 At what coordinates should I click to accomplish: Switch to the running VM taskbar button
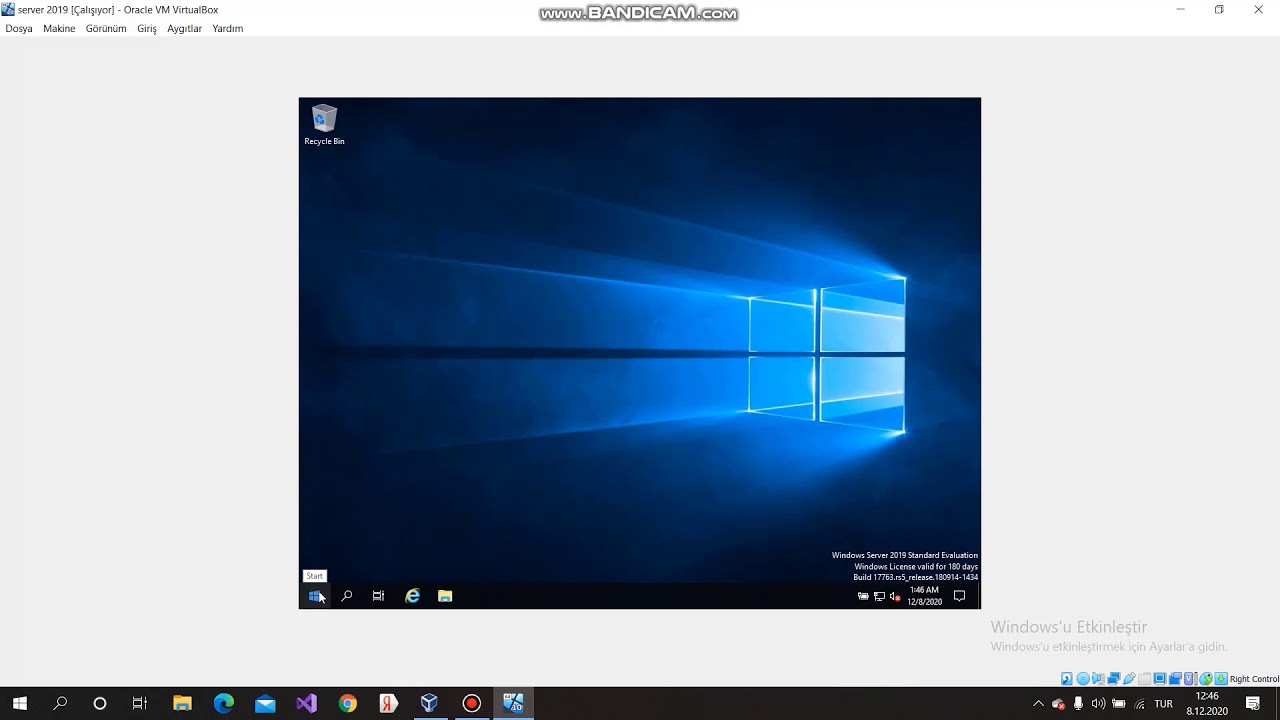pyautogui.click(x=513, y=704)
